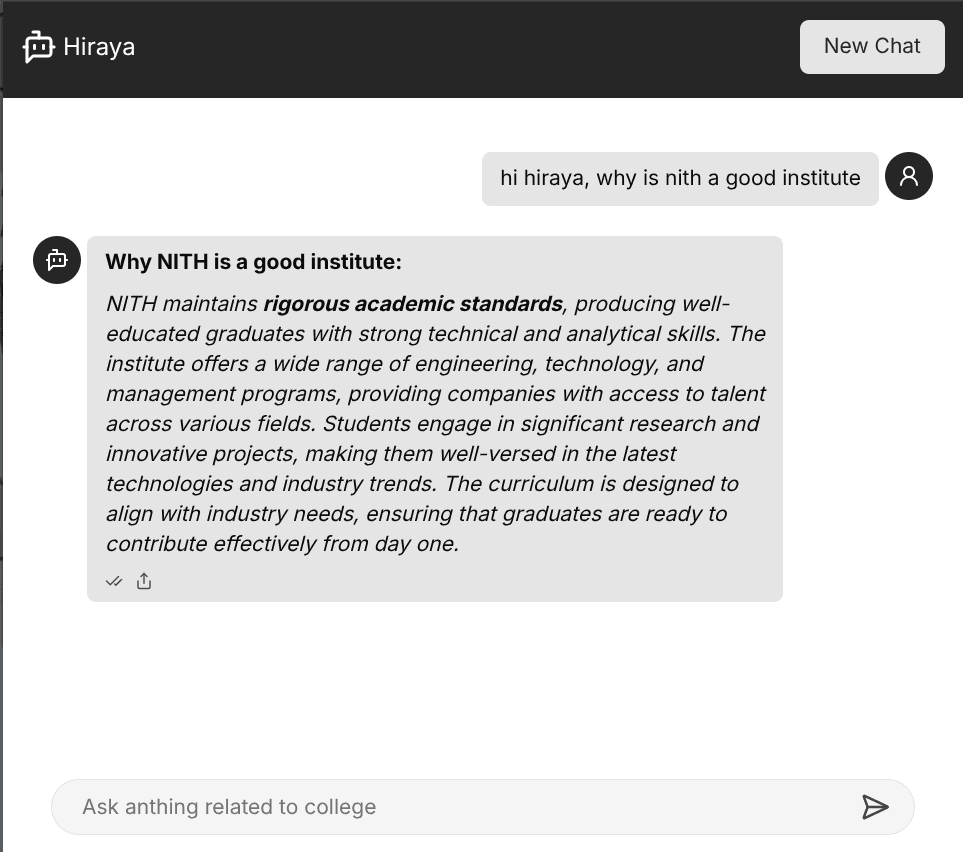
Task: Select the user avatar beside the question
Action: click(909, 176)
